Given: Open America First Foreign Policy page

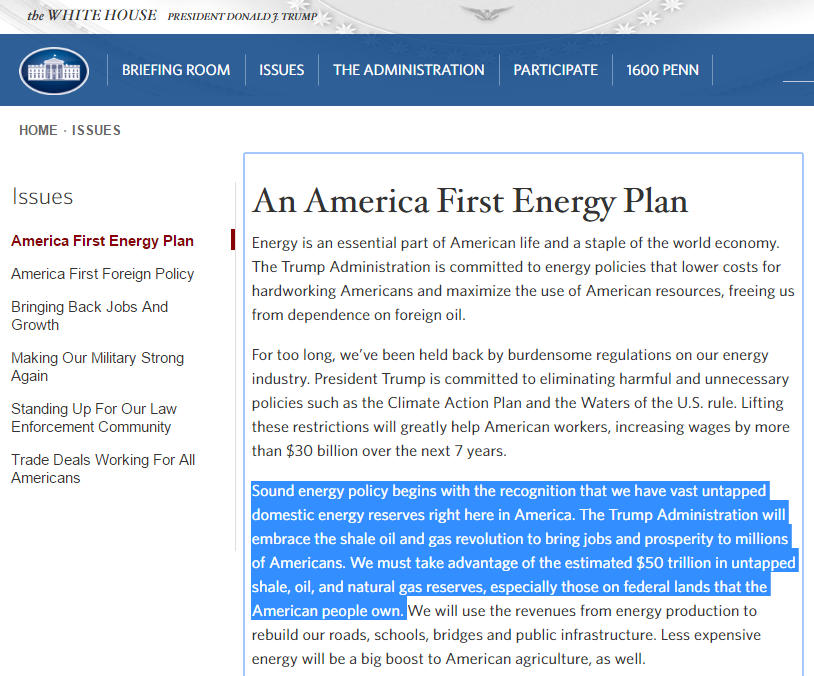Looking at the screenshot, I should click(102, 274).
